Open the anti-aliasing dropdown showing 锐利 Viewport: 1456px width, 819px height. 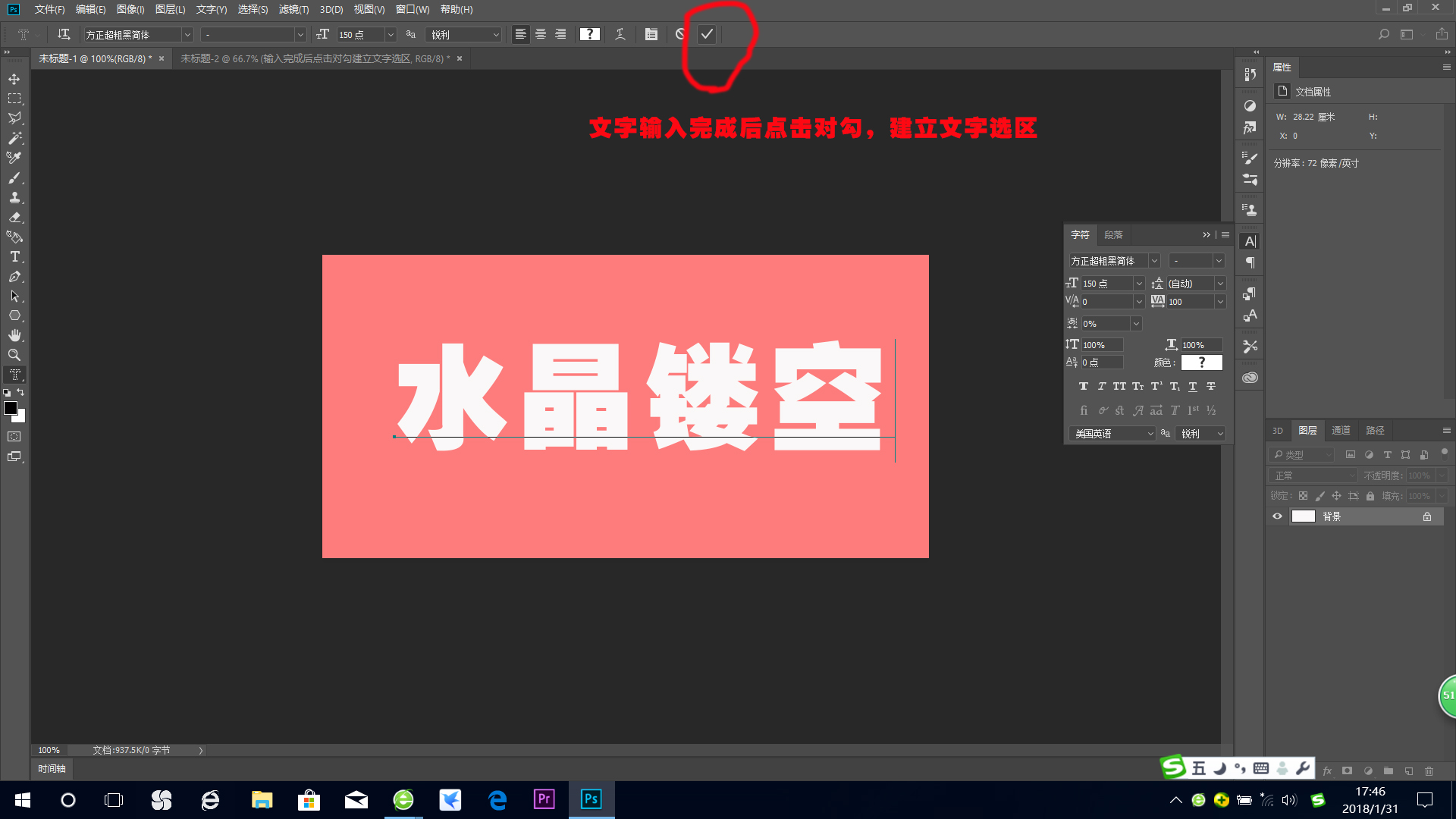[463, 34]
